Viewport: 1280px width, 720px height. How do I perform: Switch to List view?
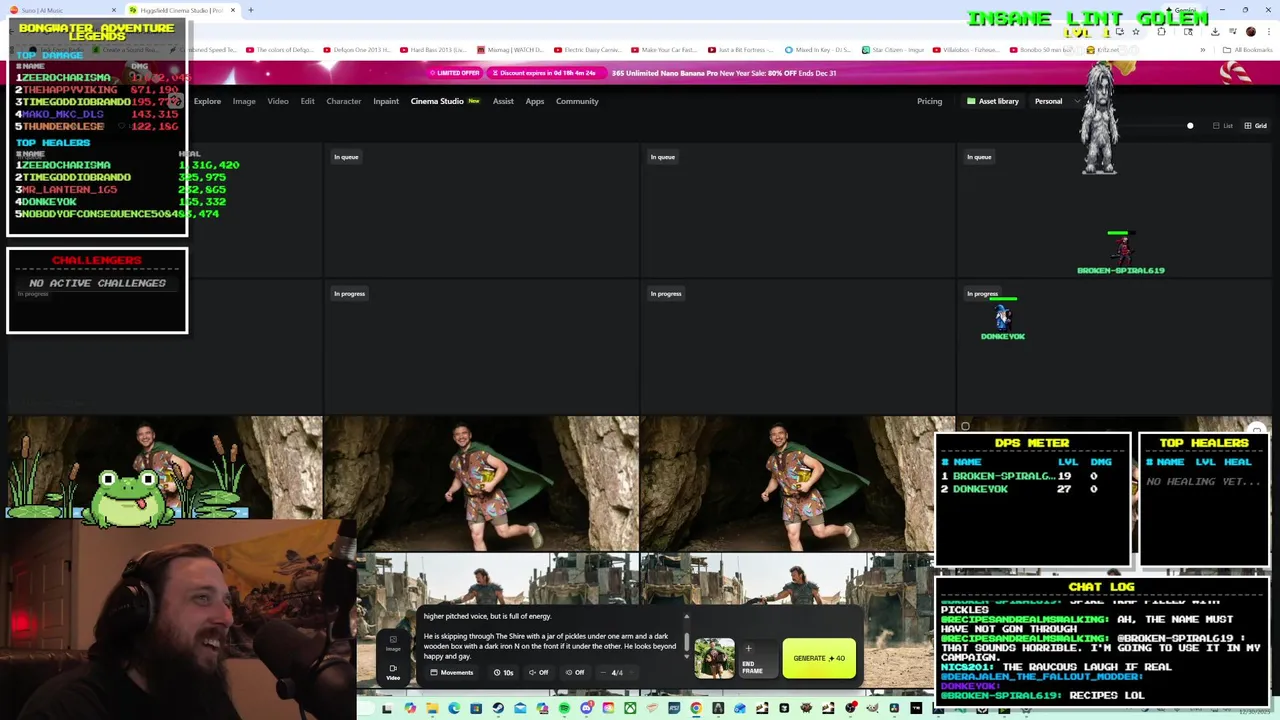tap(1222, 126)
